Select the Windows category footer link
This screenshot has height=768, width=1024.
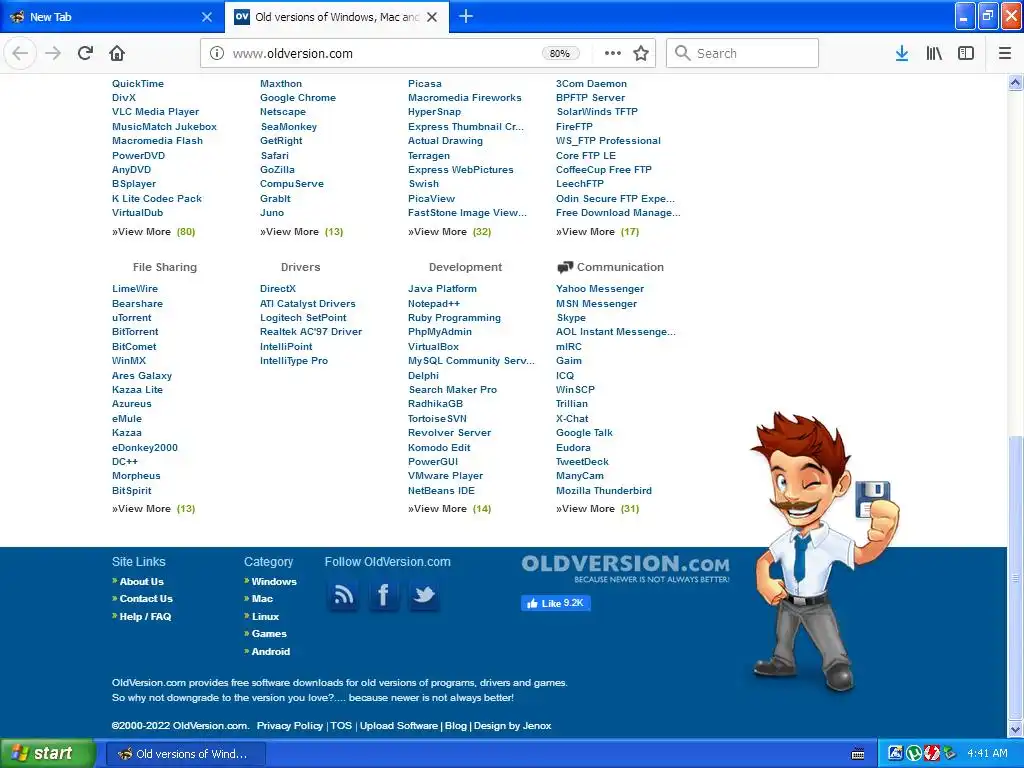point(274,581)
